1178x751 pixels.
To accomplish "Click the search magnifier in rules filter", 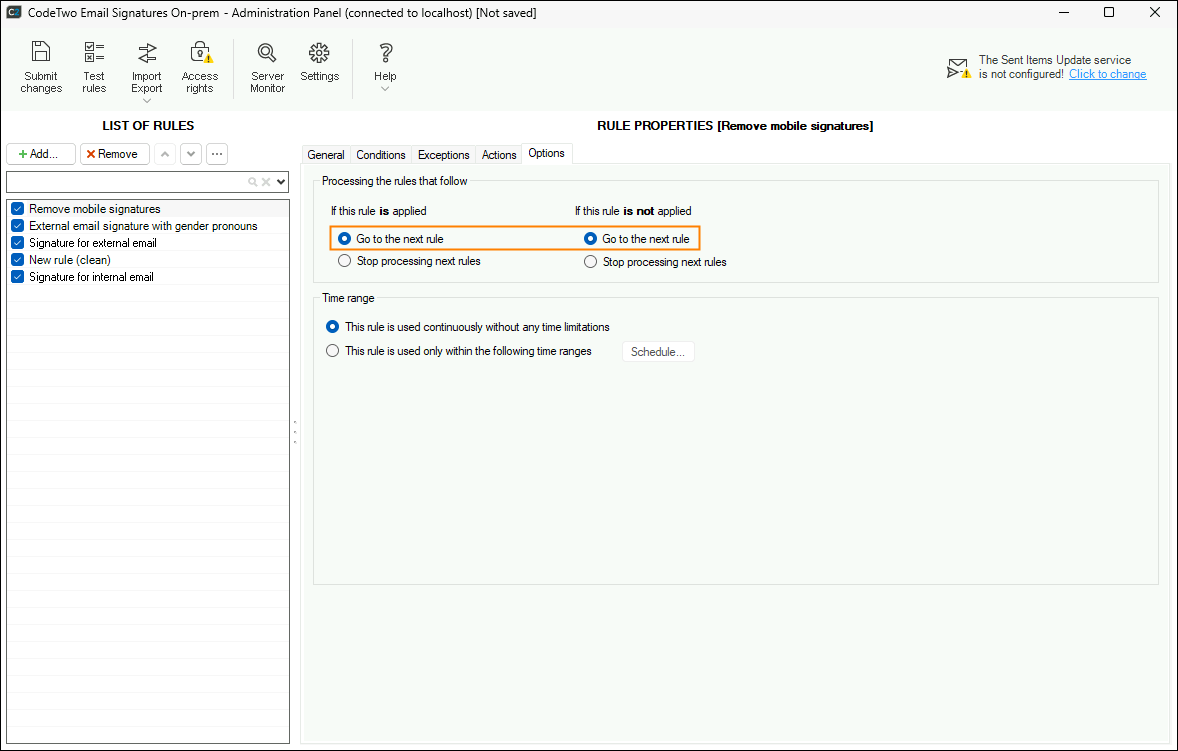I will coord(253,182).
